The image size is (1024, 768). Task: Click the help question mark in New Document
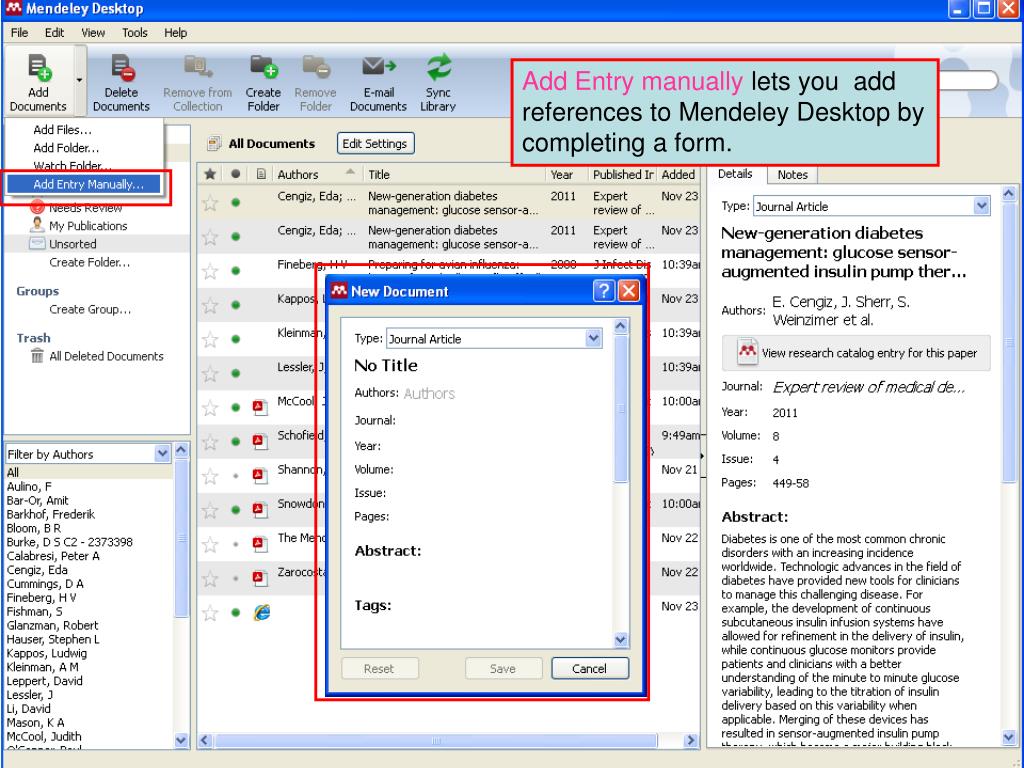click(x=604, y=291)
